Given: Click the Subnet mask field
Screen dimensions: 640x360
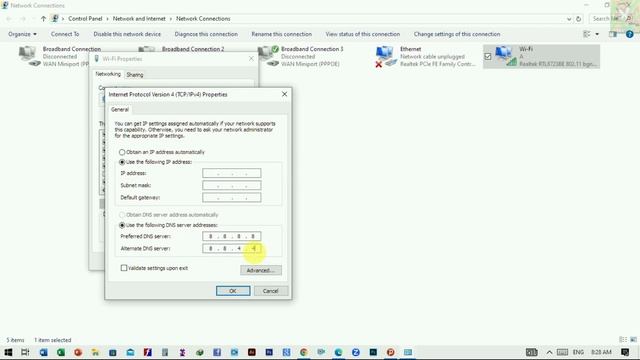Looking at the screenshot, I should [x=231, y=185].
